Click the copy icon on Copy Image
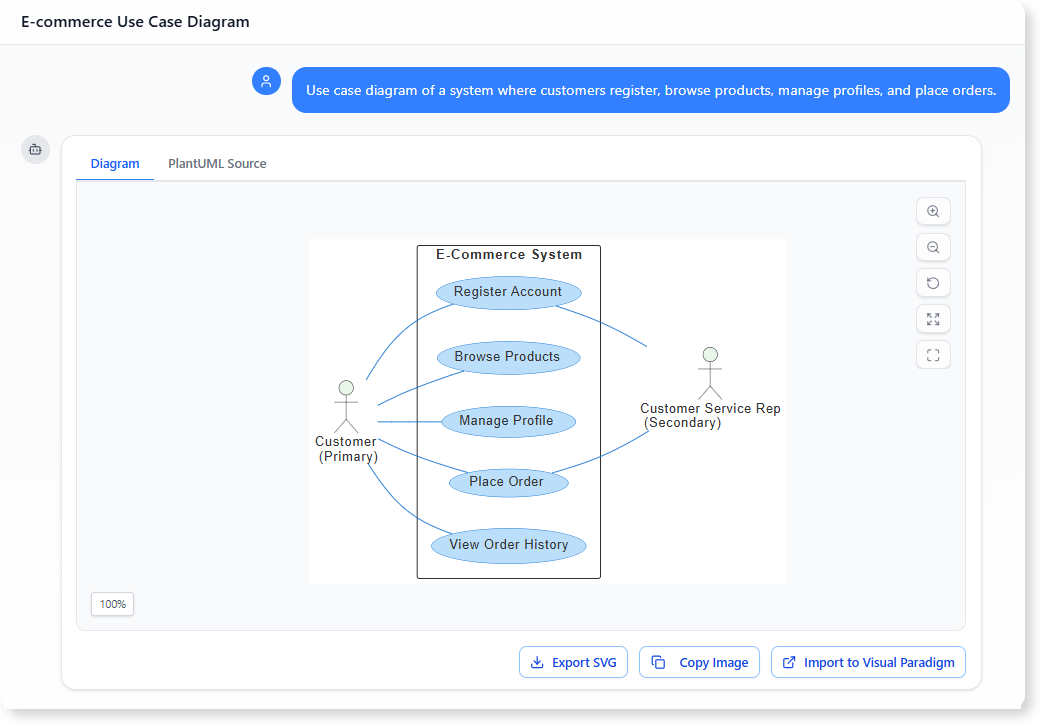The height and width of the screenshot is (726, 1040). [x=658, y=661]
